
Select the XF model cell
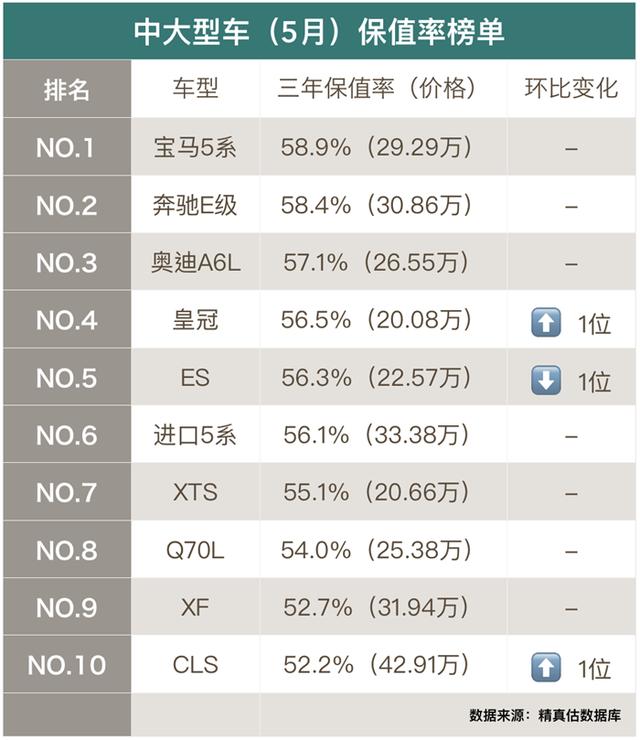point(195,607)
